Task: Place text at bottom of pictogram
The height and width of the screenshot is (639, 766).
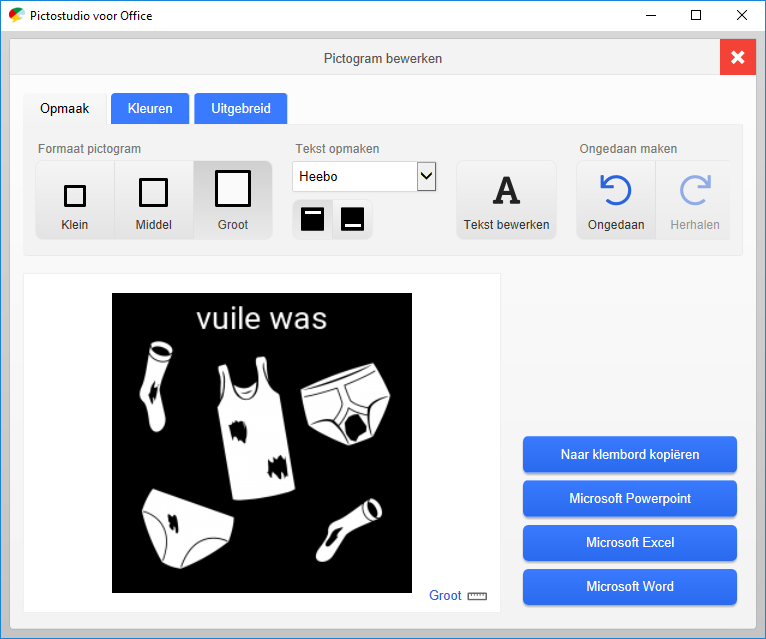Action: click(x=352, y=219)
